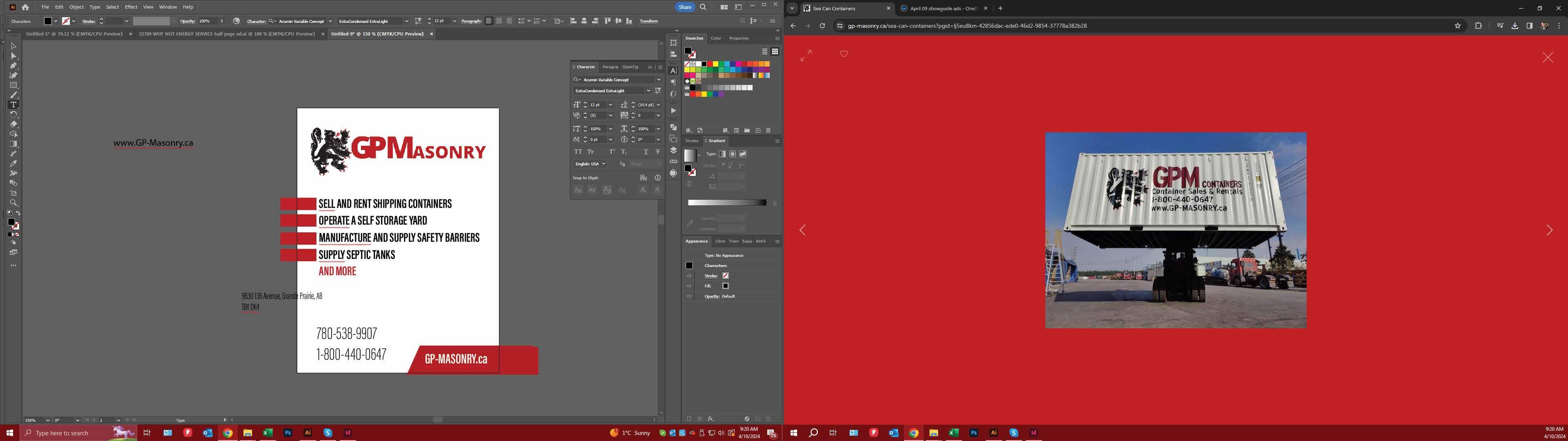Select the Type tool in toolbar
The image size is (1568, 441).
point(13,105)
